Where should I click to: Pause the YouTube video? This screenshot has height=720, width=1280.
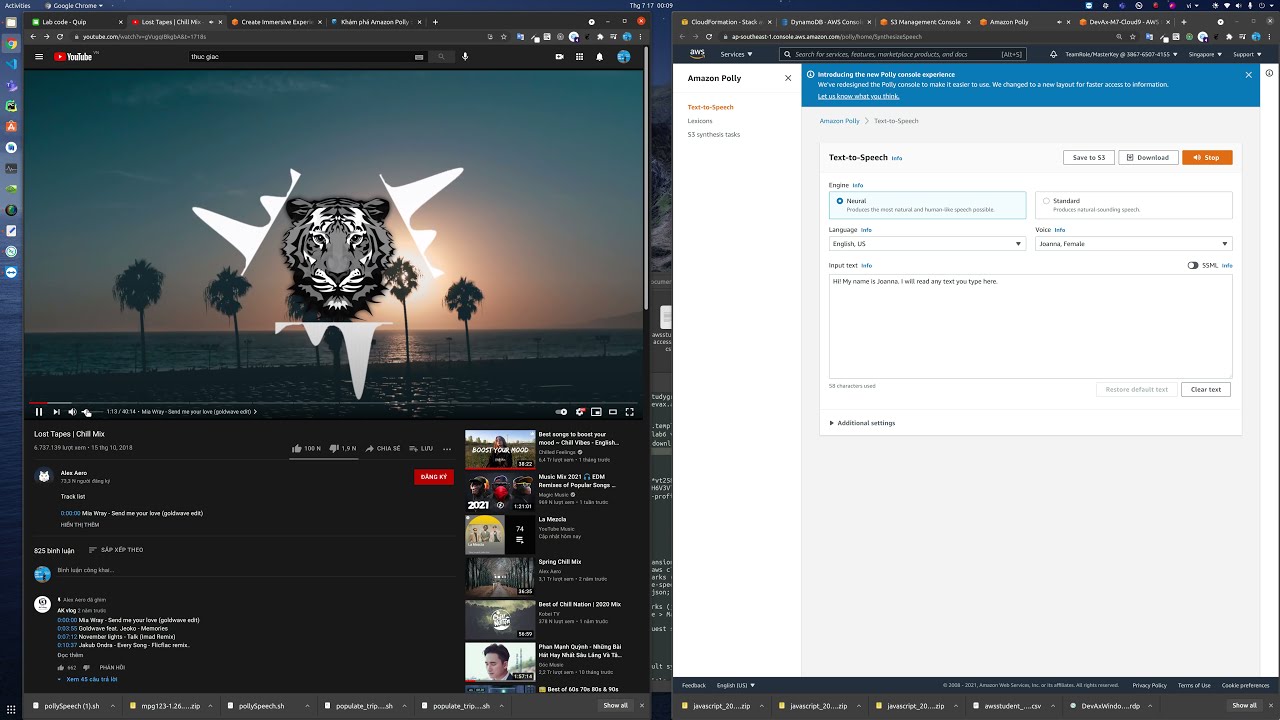(x=39, y=411)
